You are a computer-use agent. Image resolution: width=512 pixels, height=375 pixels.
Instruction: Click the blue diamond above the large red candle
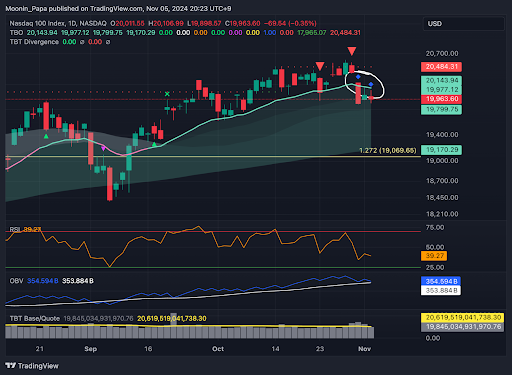(x=358, y=77)
